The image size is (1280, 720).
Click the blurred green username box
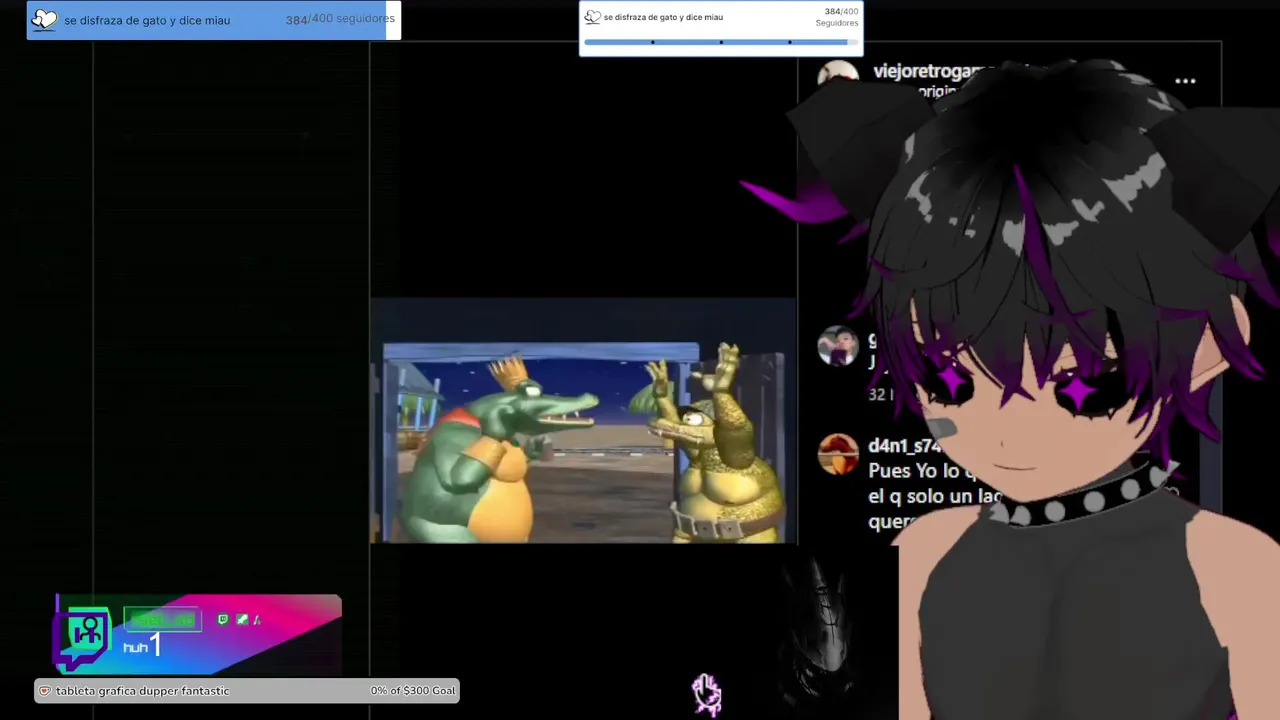pos(162,620)
